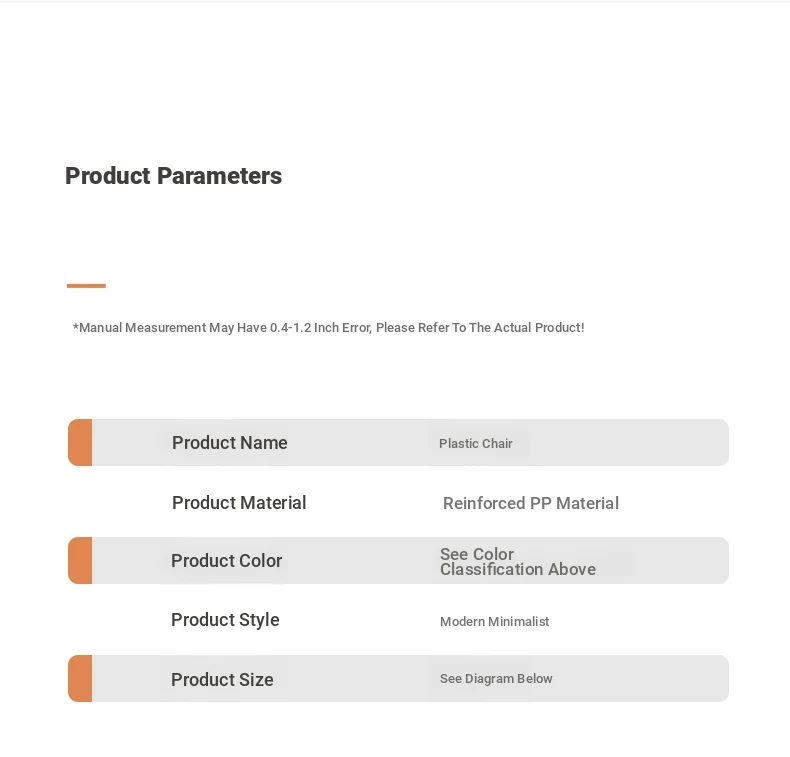
Task: Click See Diagram Below text
Action: tap(496, 679)
